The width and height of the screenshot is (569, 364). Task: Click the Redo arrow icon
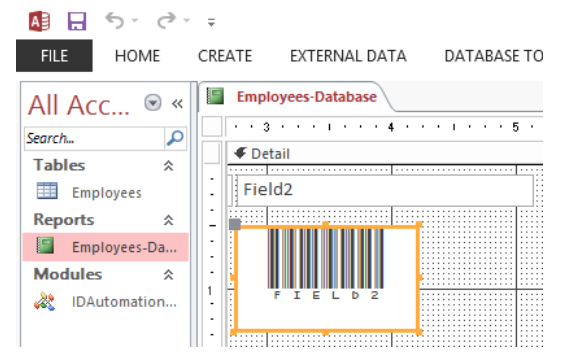pyautogui.click(x=166, y=20)
